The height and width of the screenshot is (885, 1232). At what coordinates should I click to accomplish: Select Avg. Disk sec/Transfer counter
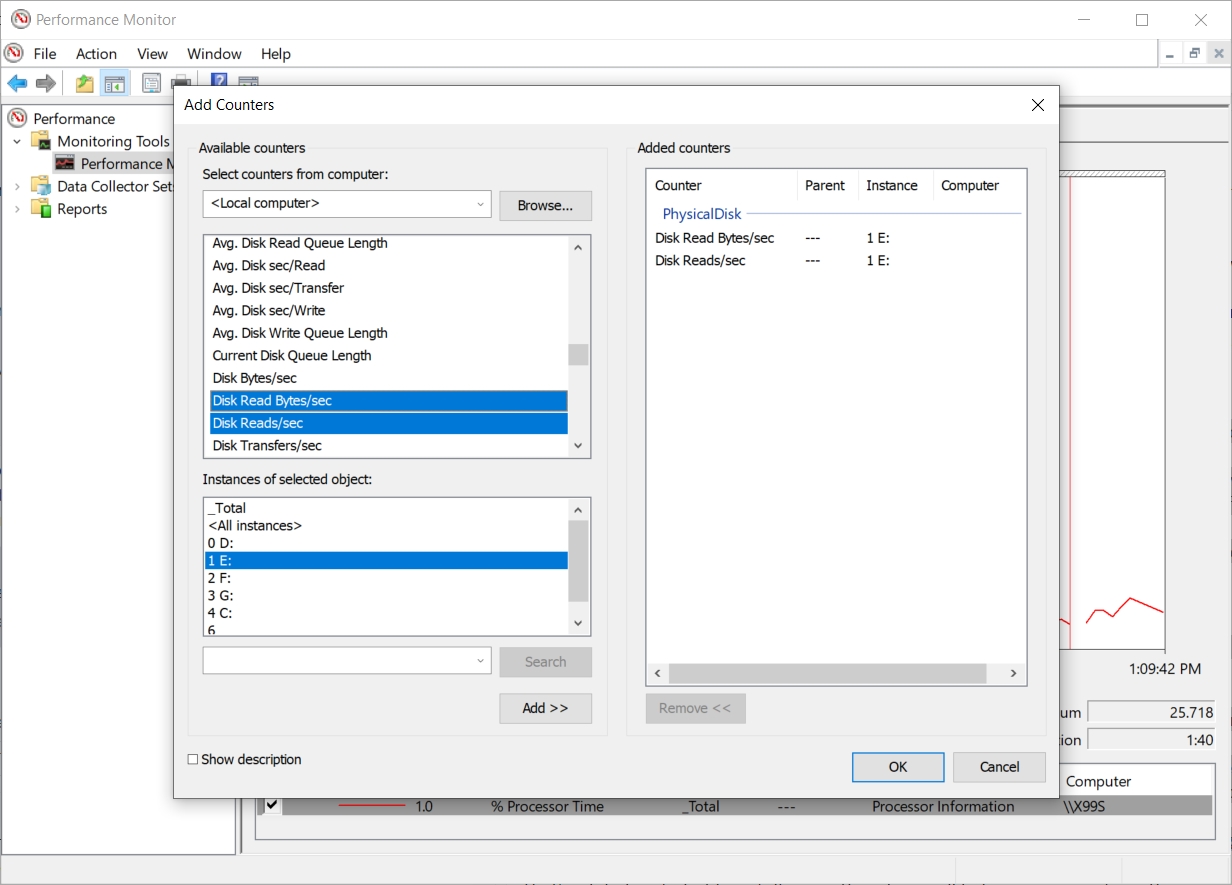pos(388,288)
